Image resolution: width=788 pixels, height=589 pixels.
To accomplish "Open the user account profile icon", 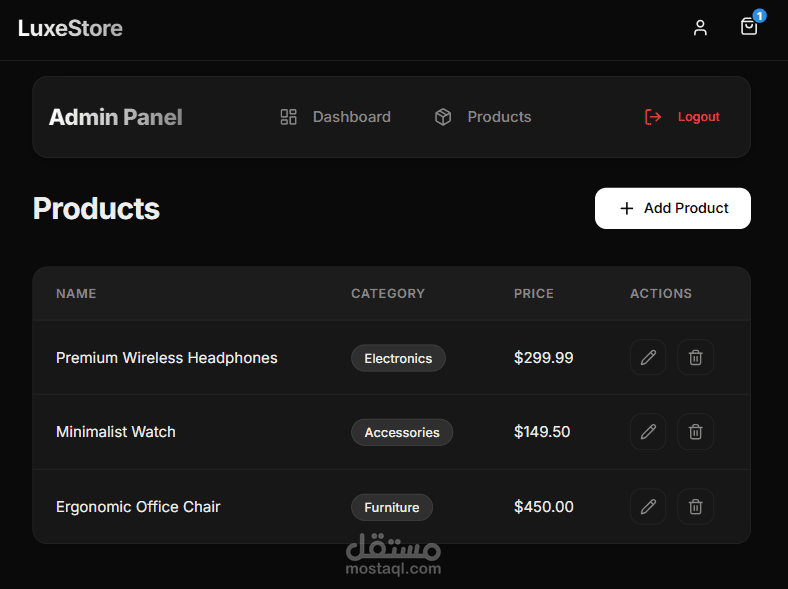I will [700, 28].
